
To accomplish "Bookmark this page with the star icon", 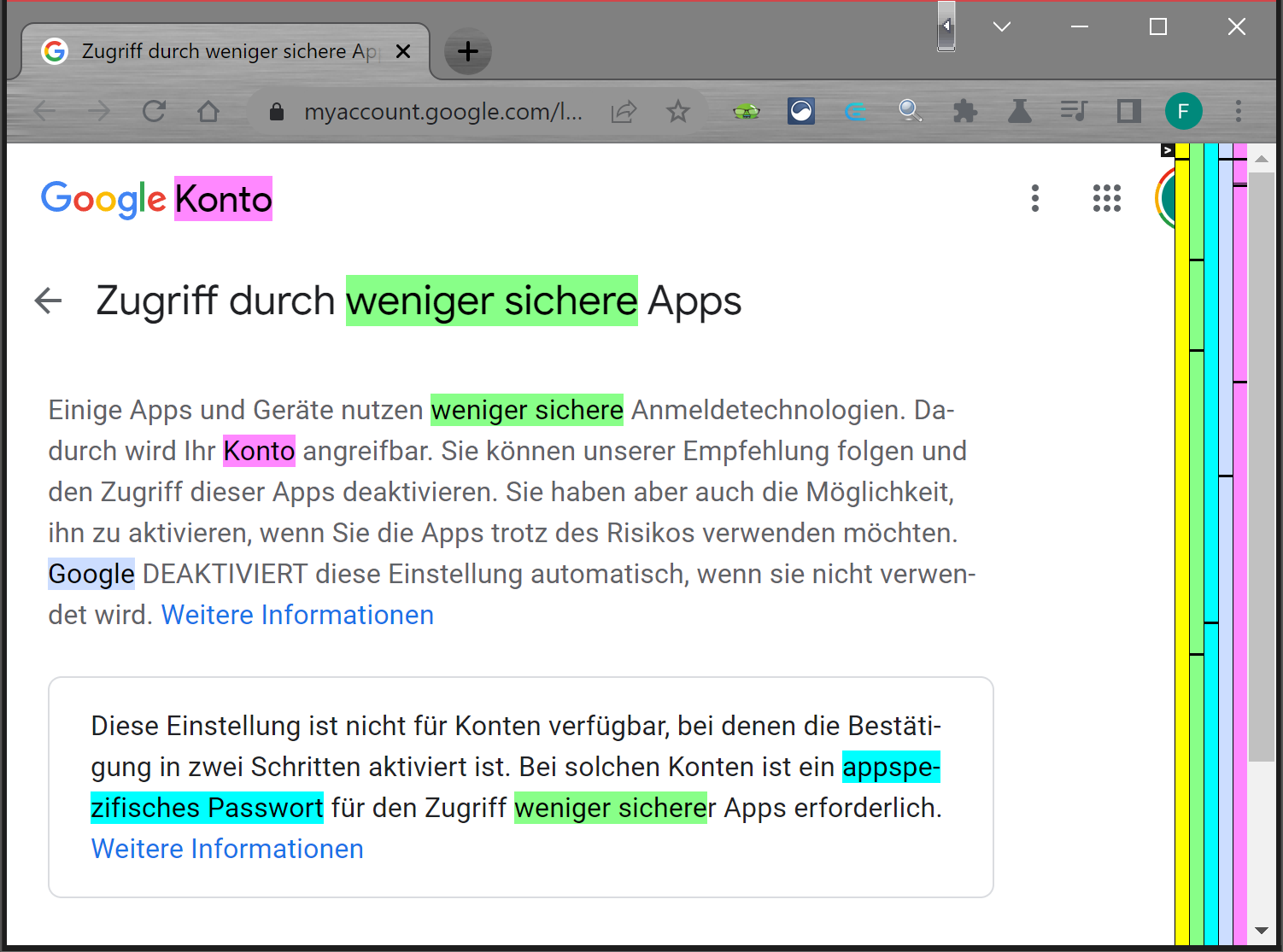I will [678, 111].
